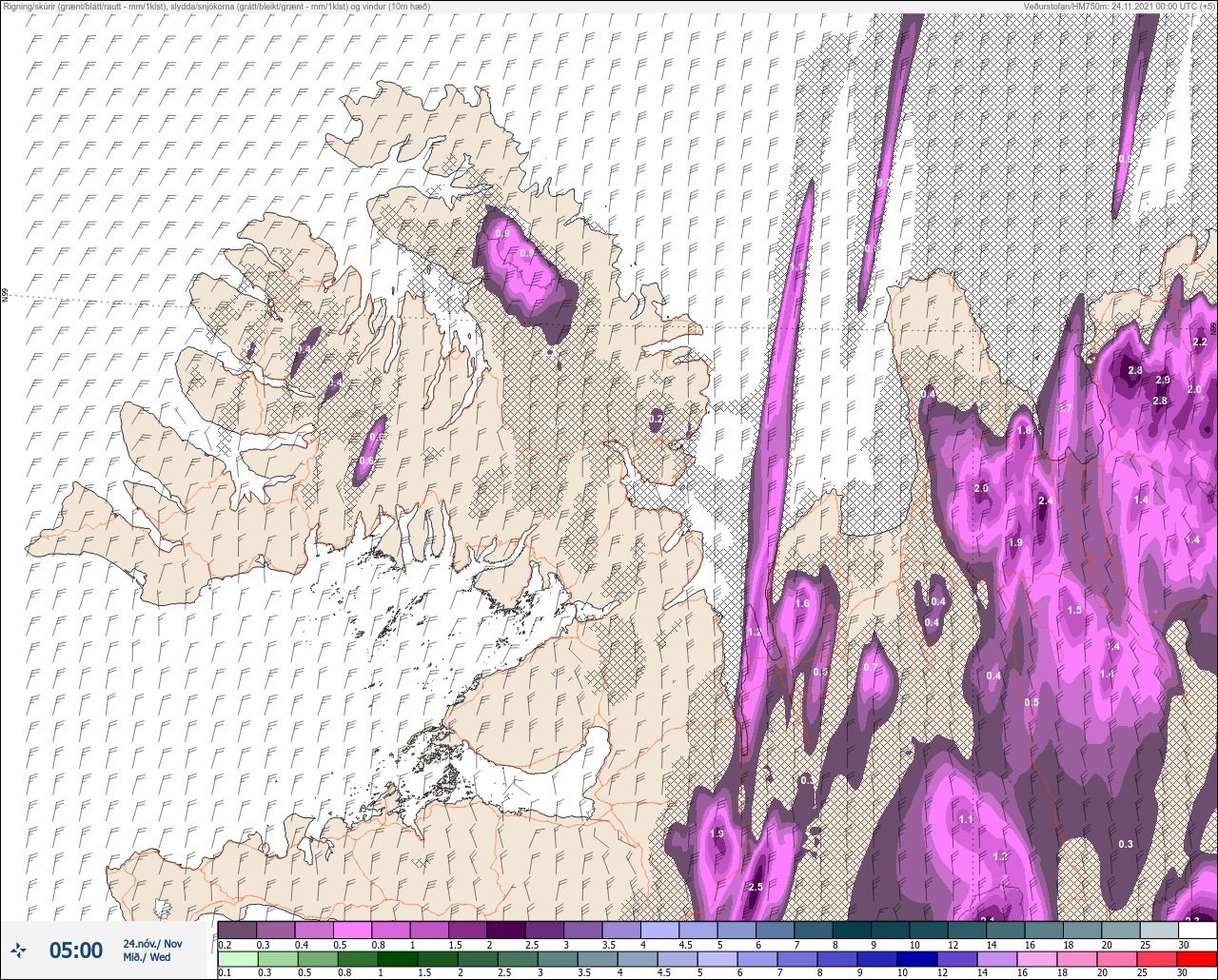The image size is (1218, 980).
Task: Select the 1–1.5 dark green rain legend swatch
Action: pyautogui.click(x=397, y=958)
